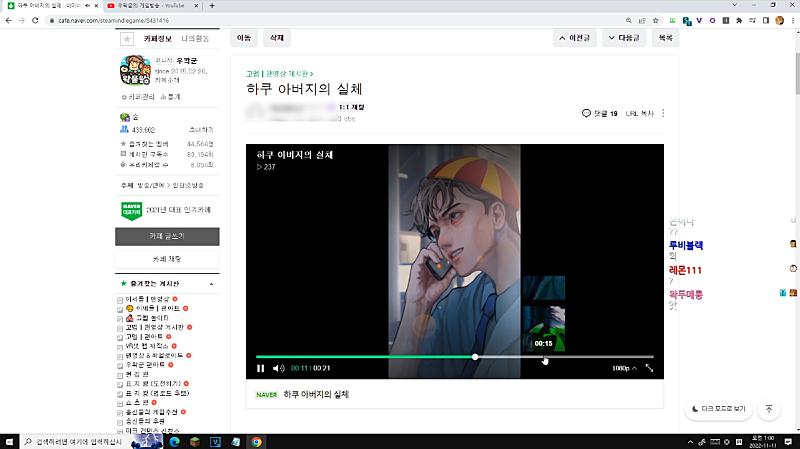This screenshot has width=800, height=449.
Task: Click the 카페 글쓰기 write button
Action: [167, 236]
